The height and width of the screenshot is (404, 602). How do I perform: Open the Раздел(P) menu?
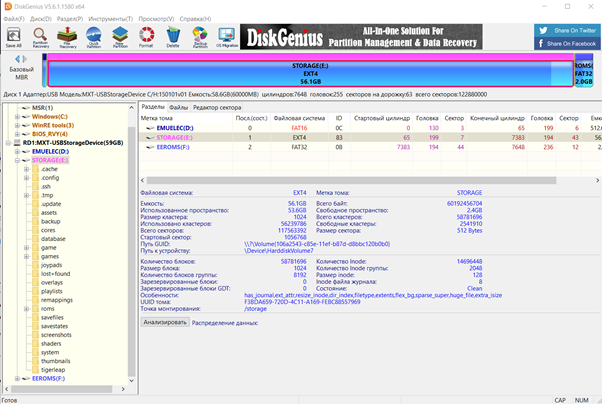(x=70, y=19)
